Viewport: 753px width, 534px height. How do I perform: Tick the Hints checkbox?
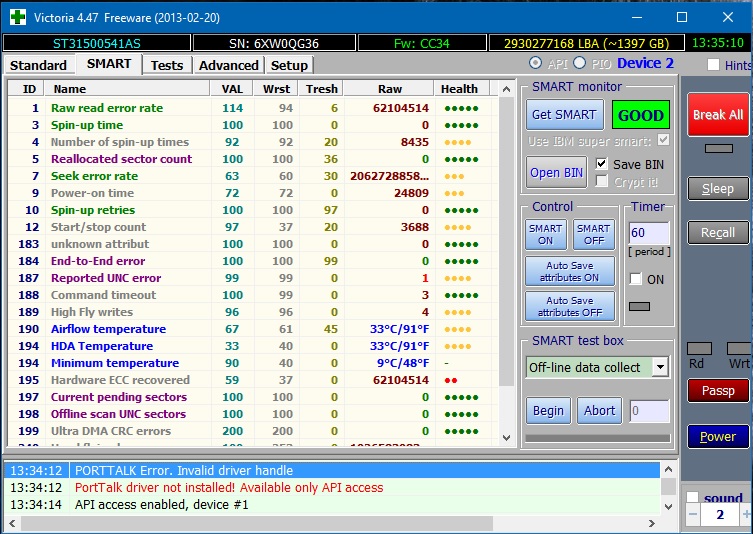pyautogui.click(x=713, y=65)
